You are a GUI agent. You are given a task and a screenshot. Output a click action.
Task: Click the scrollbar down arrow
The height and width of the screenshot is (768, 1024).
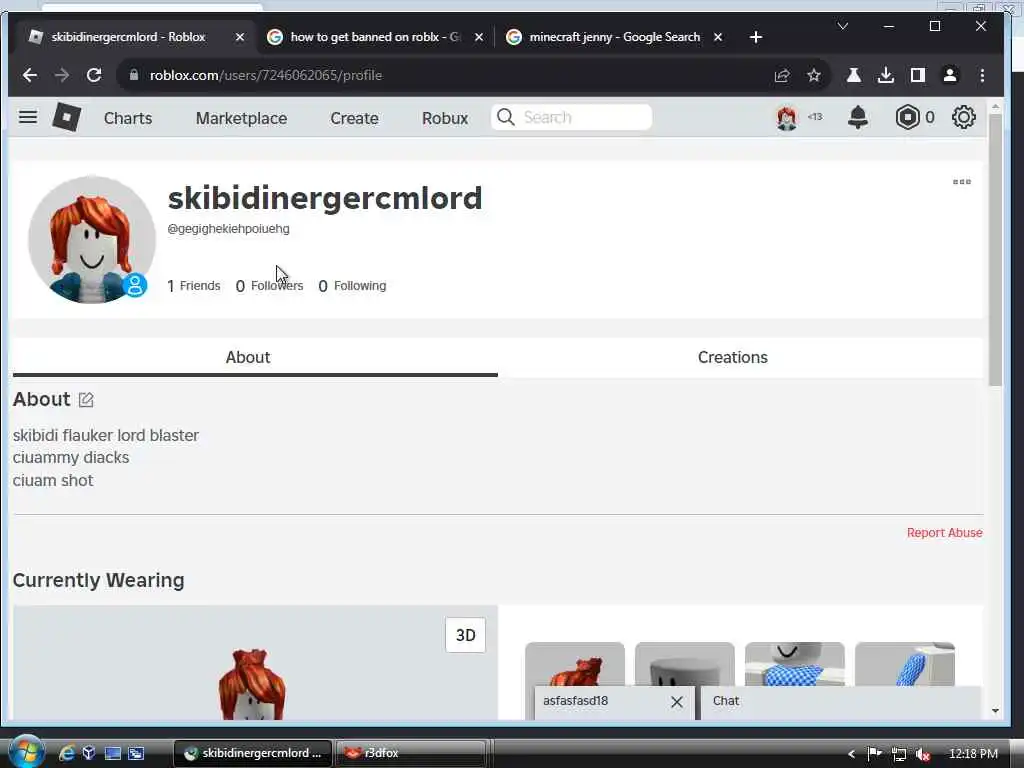(x=995, y=711)
